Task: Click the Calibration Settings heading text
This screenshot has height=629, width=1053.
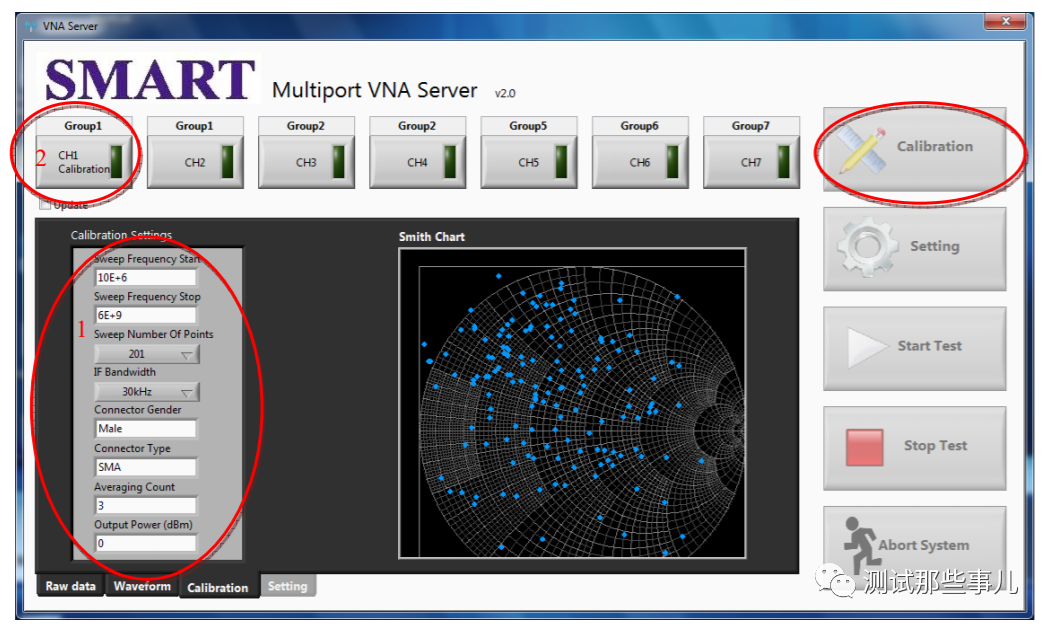Action: point(122,235)
